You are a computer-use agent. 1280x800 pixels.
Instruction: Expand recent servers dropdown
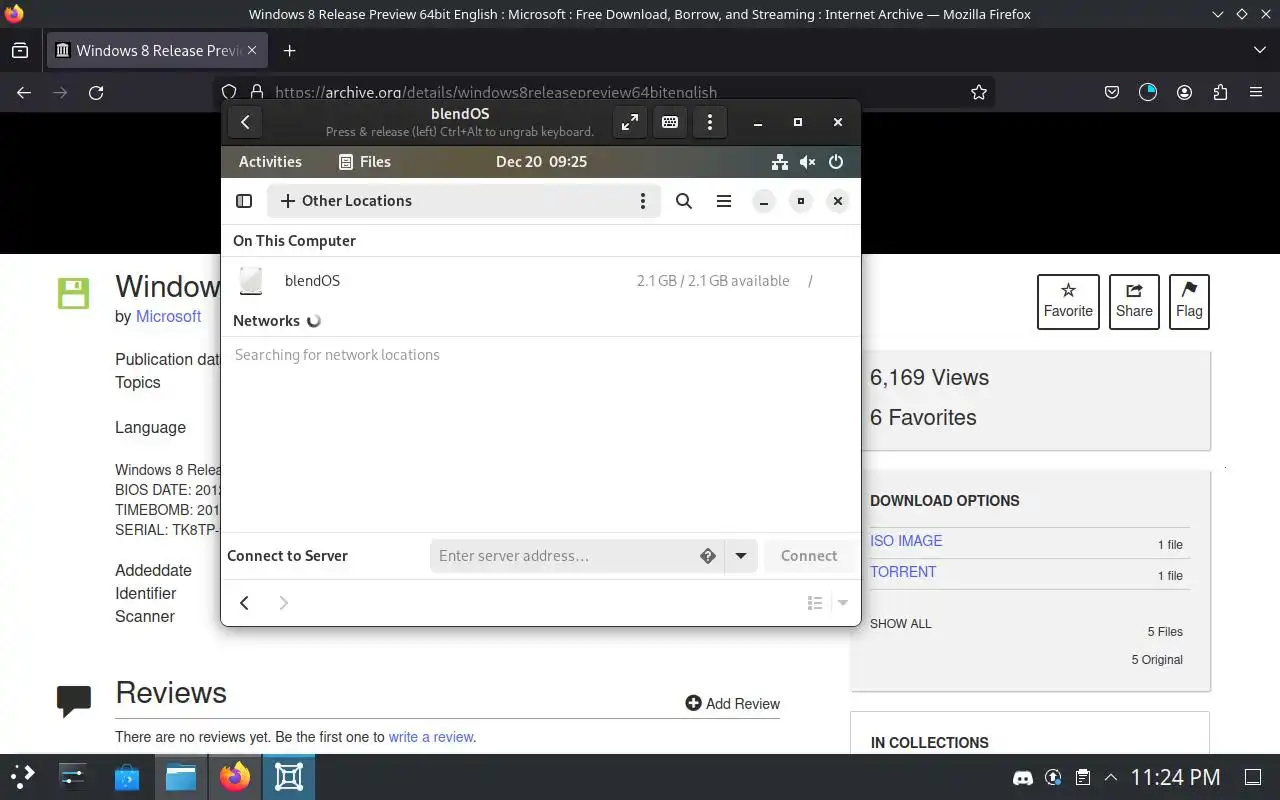(x=741, y=556)
